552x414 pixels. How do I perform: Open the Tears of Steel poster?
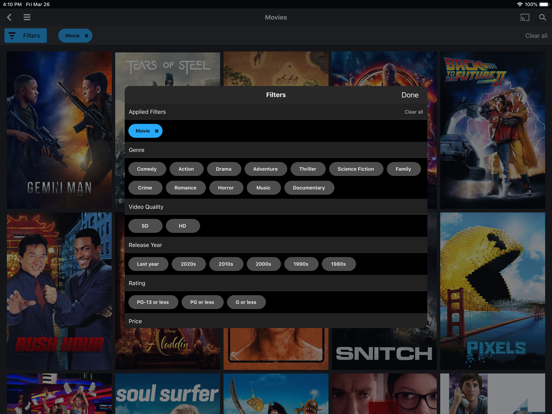[168, 69]
